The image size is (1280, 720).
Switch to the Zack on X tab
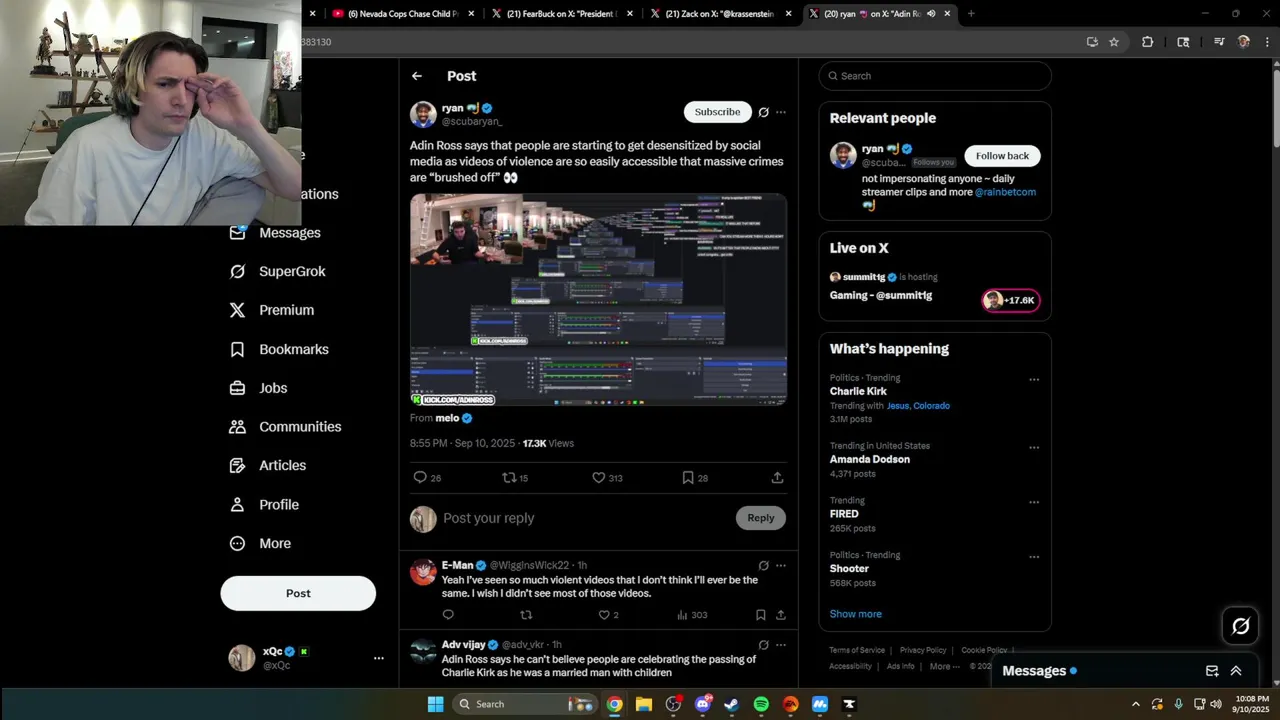pos(719,14)
